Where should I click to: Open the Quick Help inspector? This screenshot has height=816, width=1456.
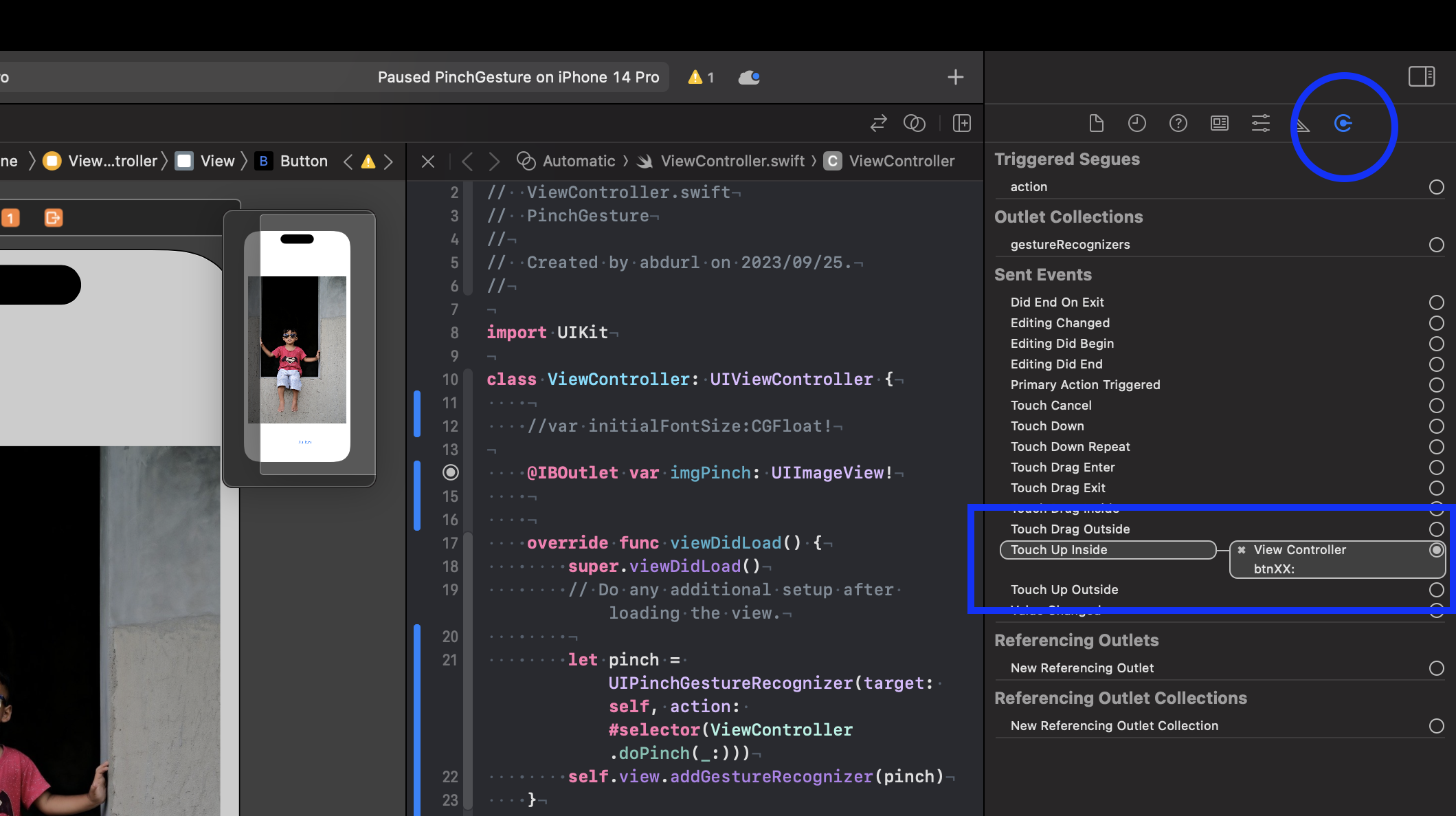[x=1178, y=123]
